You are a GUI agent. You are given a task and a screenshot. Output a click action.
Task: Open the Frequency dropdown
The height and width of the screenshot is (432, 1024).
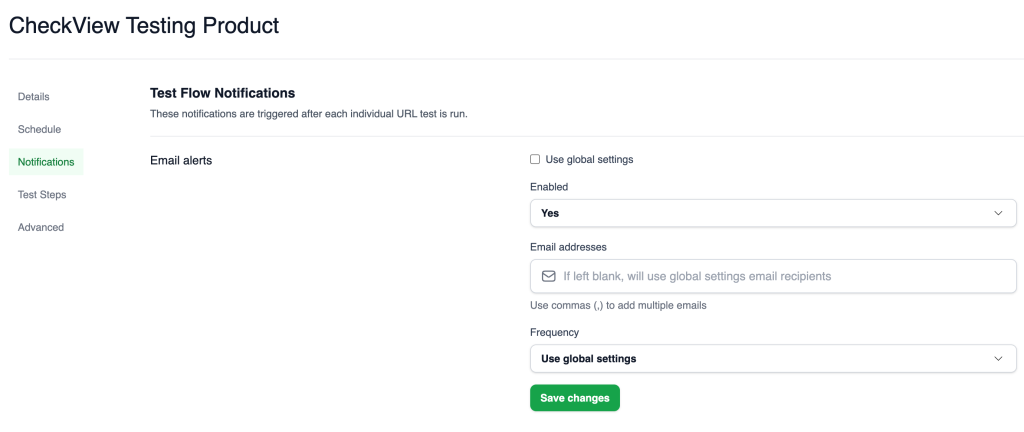[x=773, y=358]
